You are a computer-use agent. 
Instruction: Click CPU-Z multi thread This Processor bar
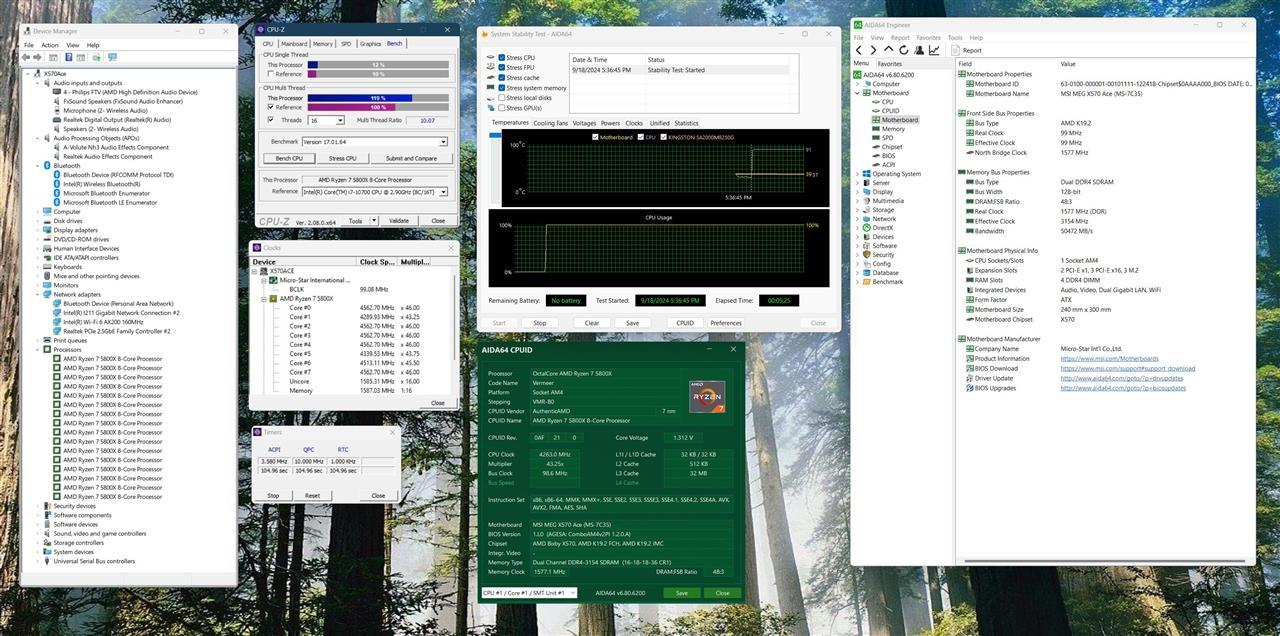[378, 98]
